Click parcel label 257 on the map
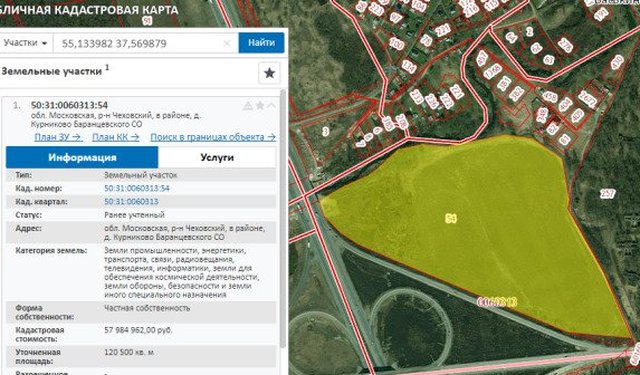The width and height of the screenshot is (640, 375). click(x=607, y=193)
